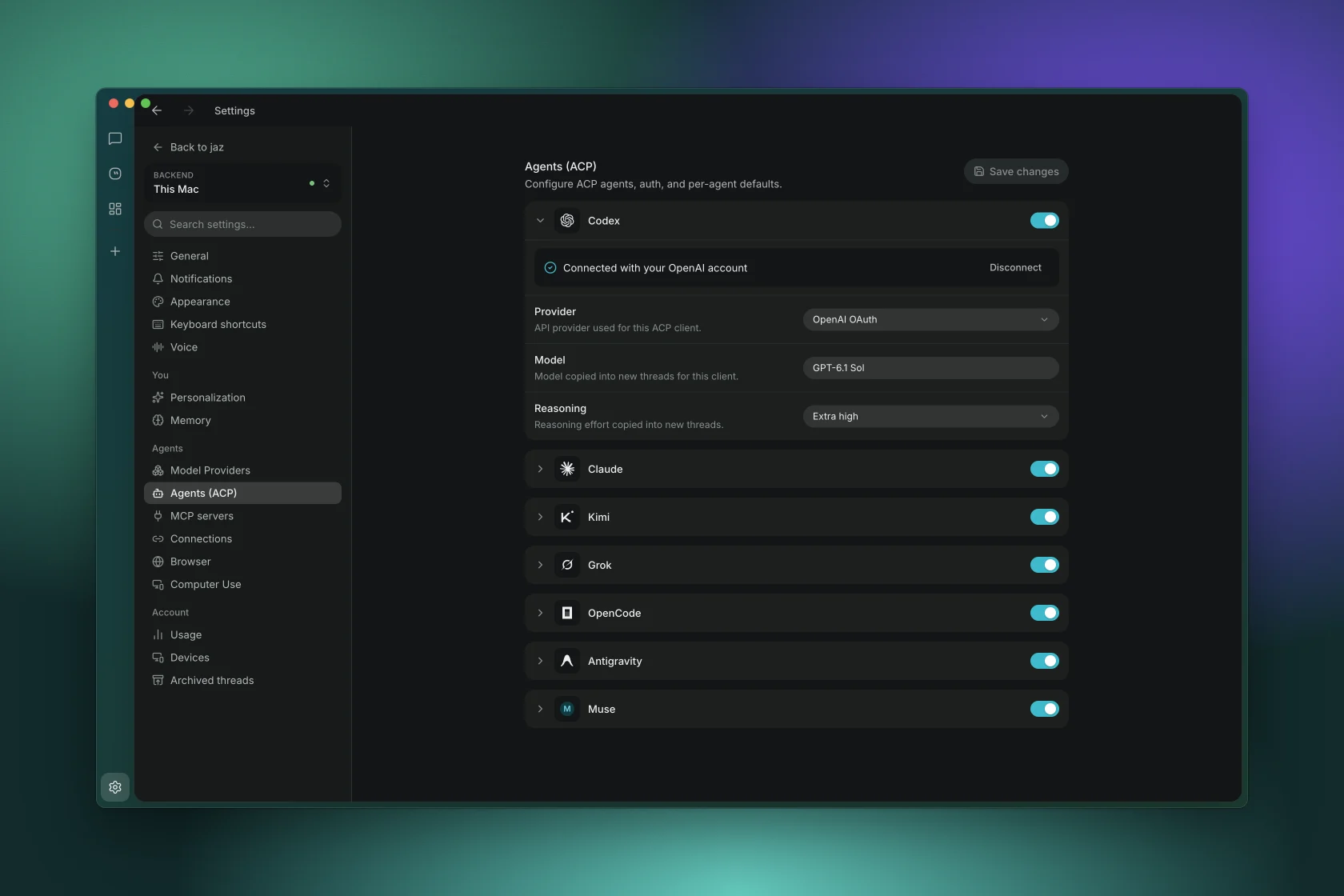The height and width of the screenshot is (896, 1344).
Task: Click the forward arrow in title bar
Action: tap(189, 110)
